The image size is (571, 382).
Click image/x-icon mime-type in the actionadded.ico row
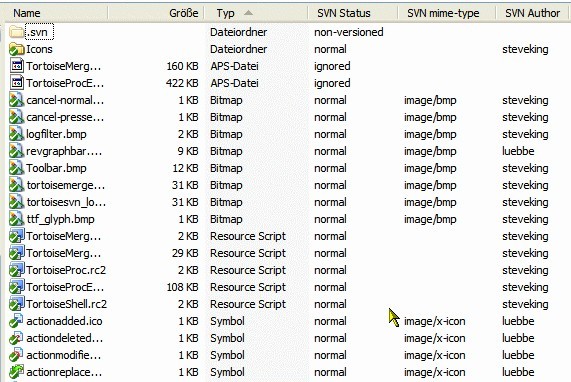coord(434,321)
